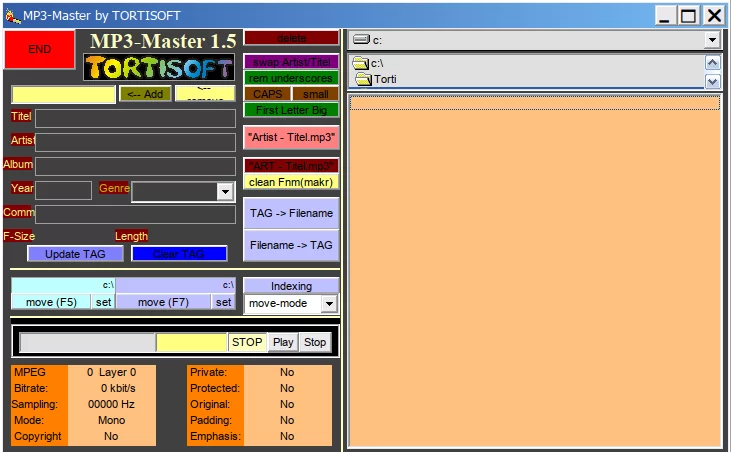Minimize the MP3-Master window
The height and width of the screenshot is (452, 731).
coord(664,16)
